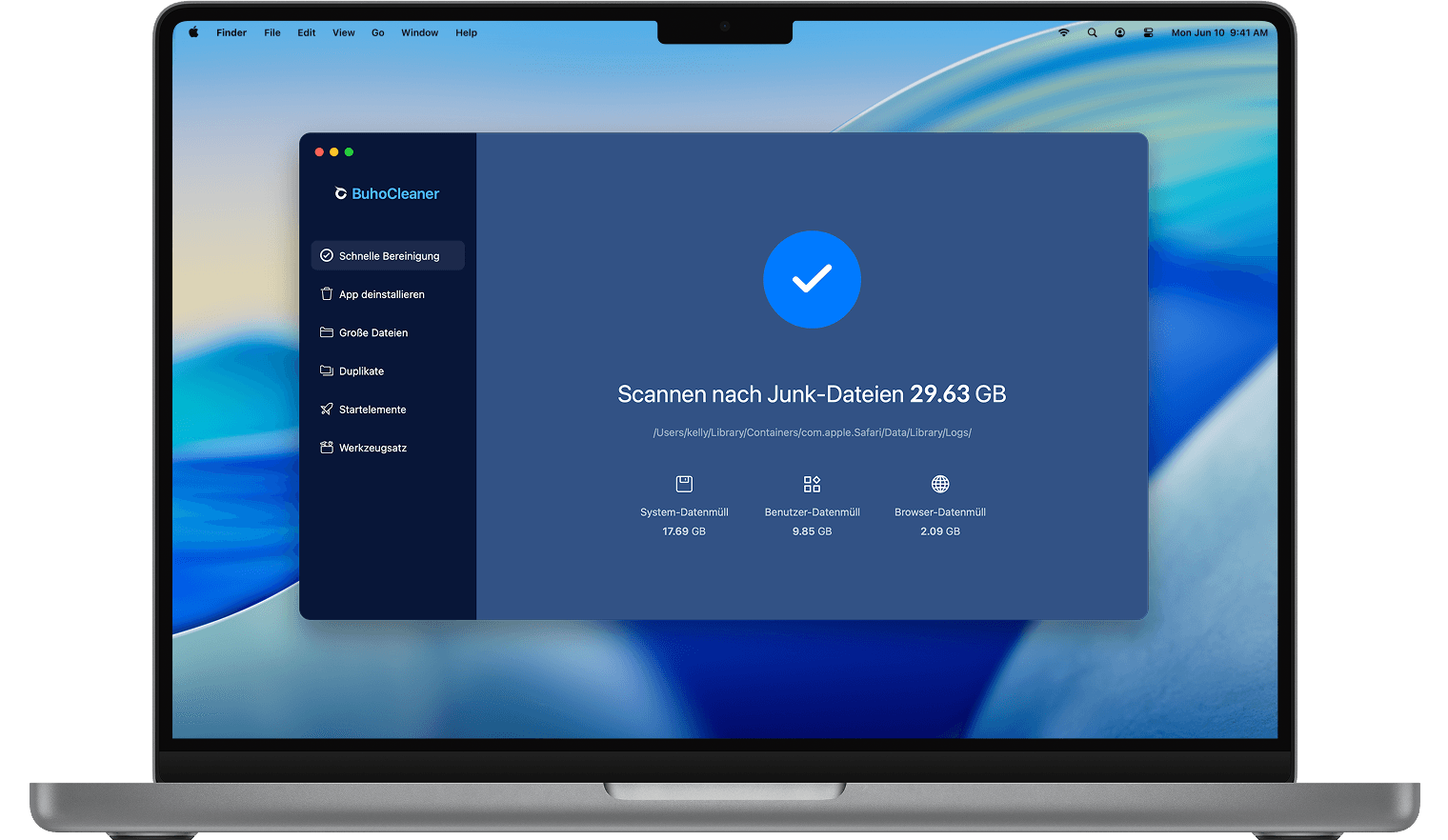Click the user account menu bar icon
Image resolution: width=1448 pixels, height=840 pixels.
click(x=1120, y=32)
